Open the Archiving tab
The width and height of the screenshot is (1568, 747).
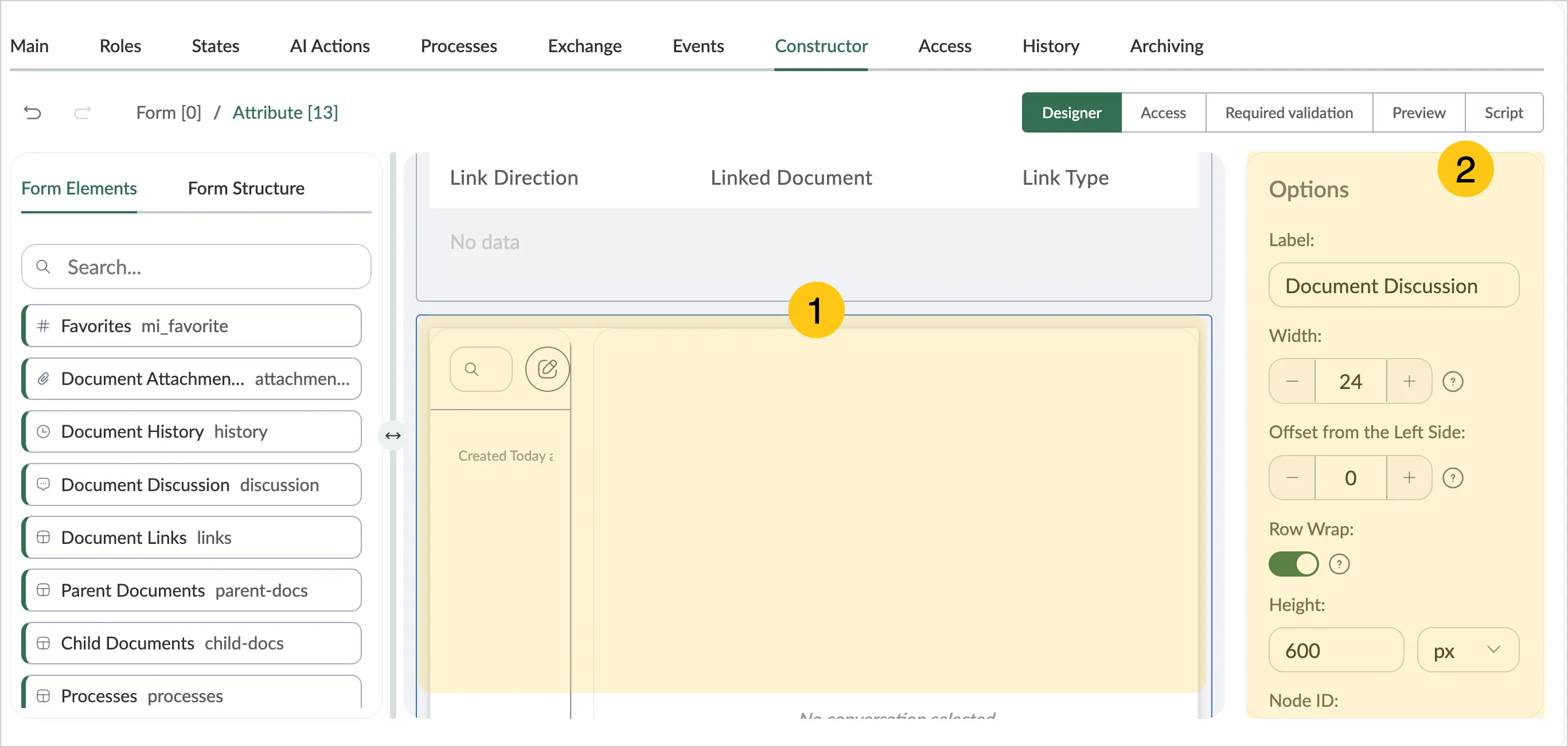point(1167,46)
